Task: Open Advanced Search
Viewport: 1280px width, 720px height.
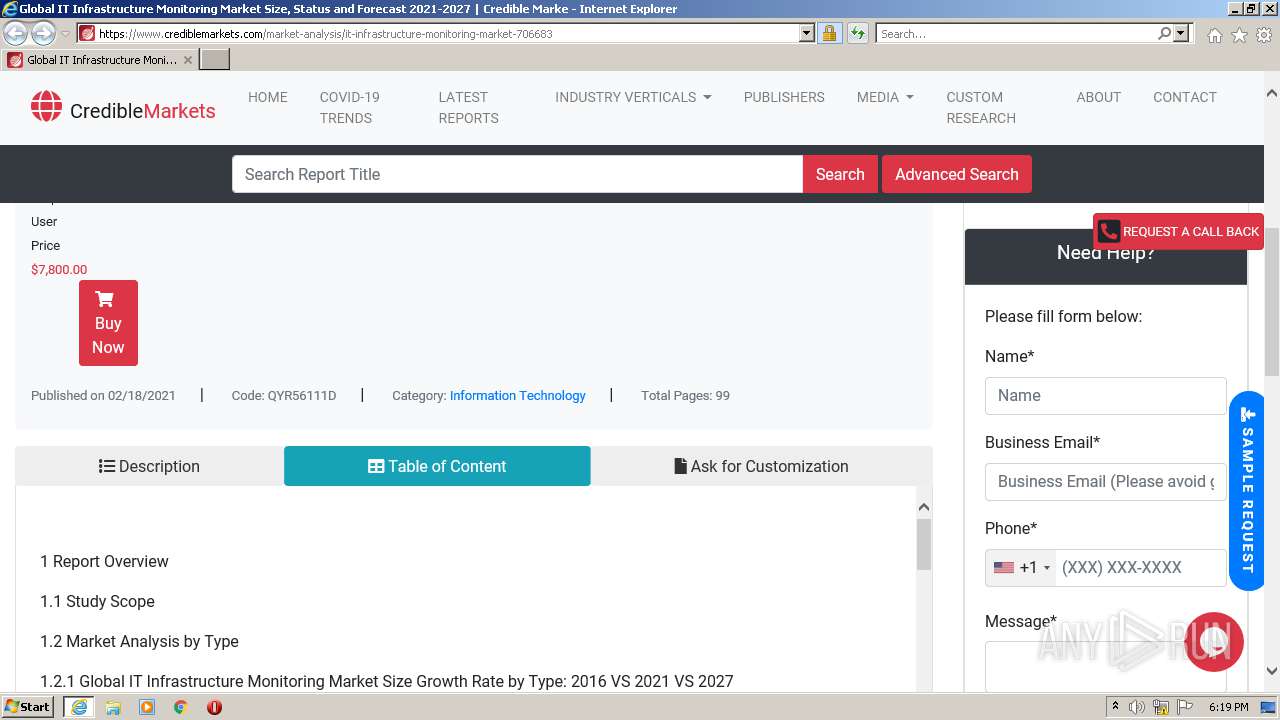Action: pyautogui.click(x=957, y=174)
